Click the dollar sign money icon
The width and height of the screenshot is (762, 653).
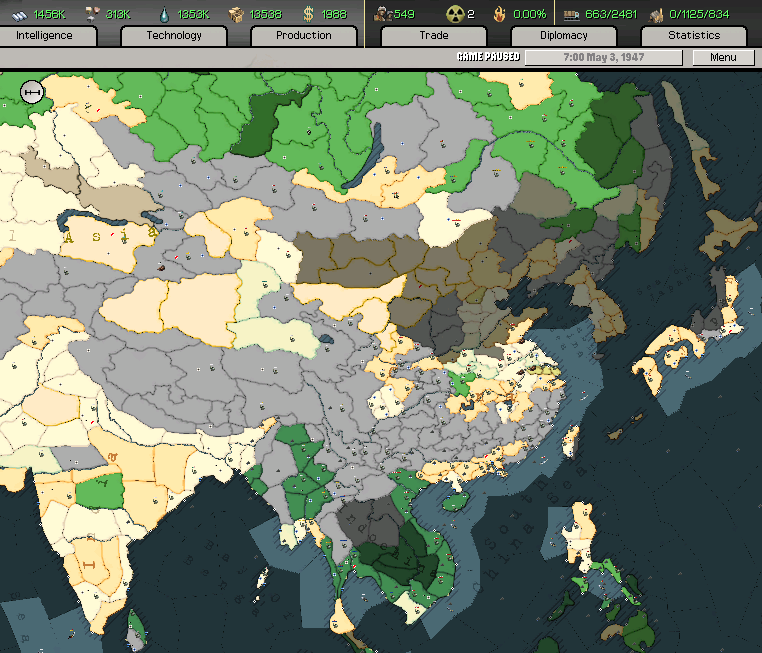pyautogui.click(x=308, y=14)
